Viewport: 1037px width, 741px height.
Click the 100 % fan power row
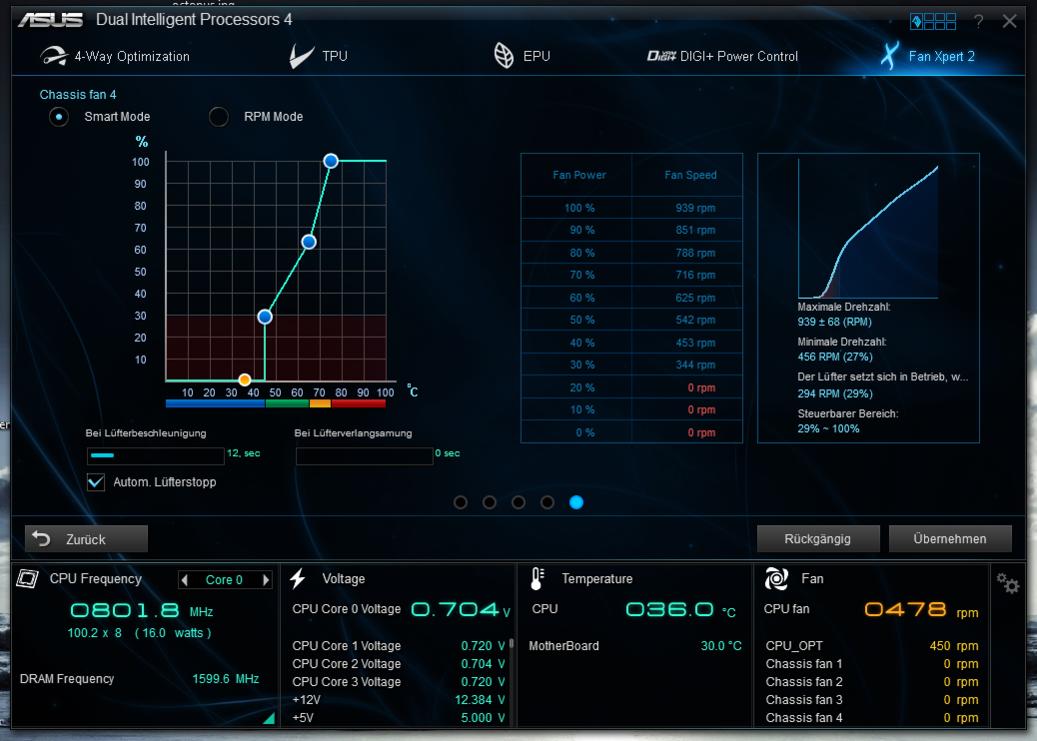(632, 208)
